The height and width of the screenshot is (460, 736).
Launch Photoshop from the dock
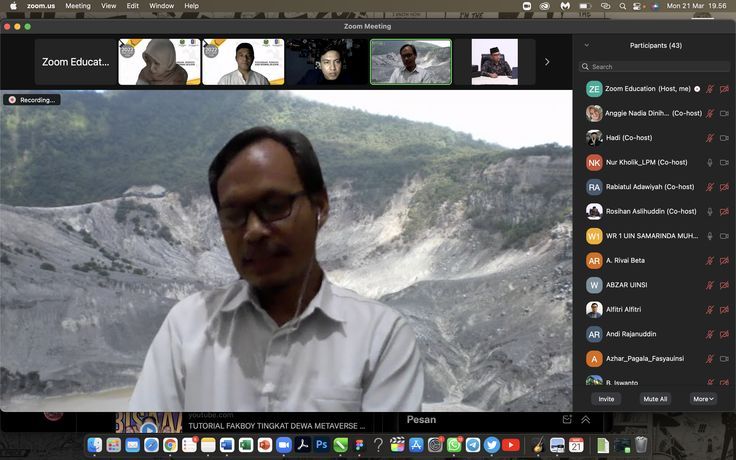(322, 445)
